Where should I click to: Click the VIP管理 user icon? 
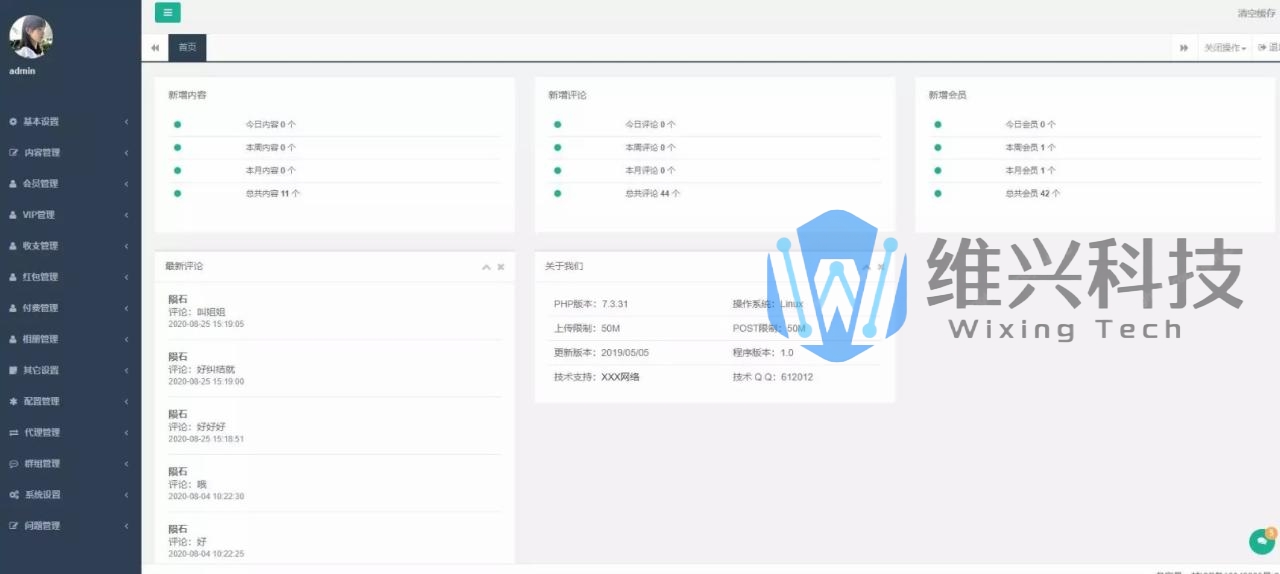click(13, 215)
